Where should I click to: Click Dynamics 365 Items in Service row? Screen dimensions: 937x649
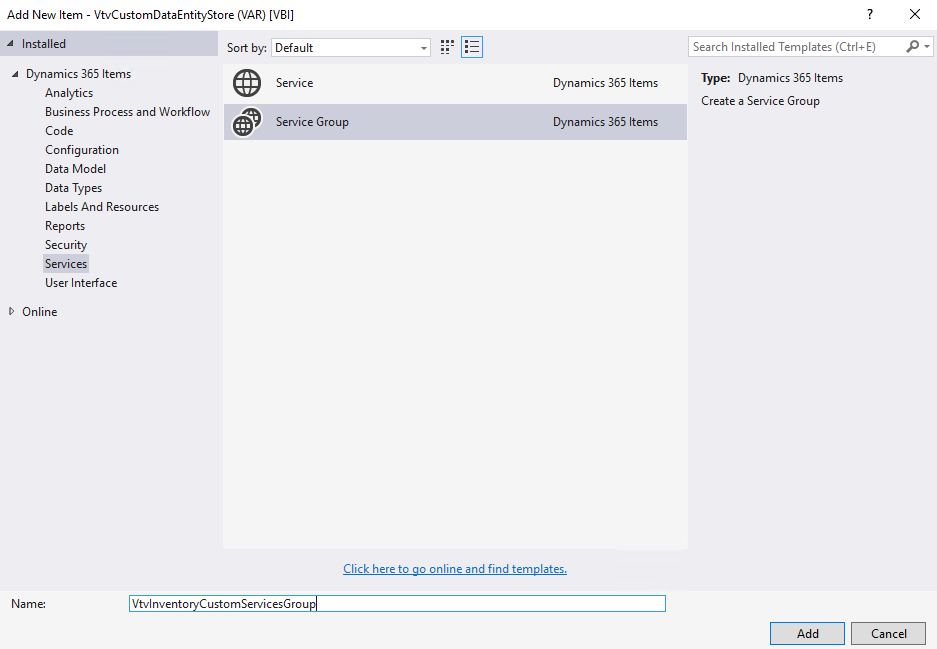click(605, 83)
